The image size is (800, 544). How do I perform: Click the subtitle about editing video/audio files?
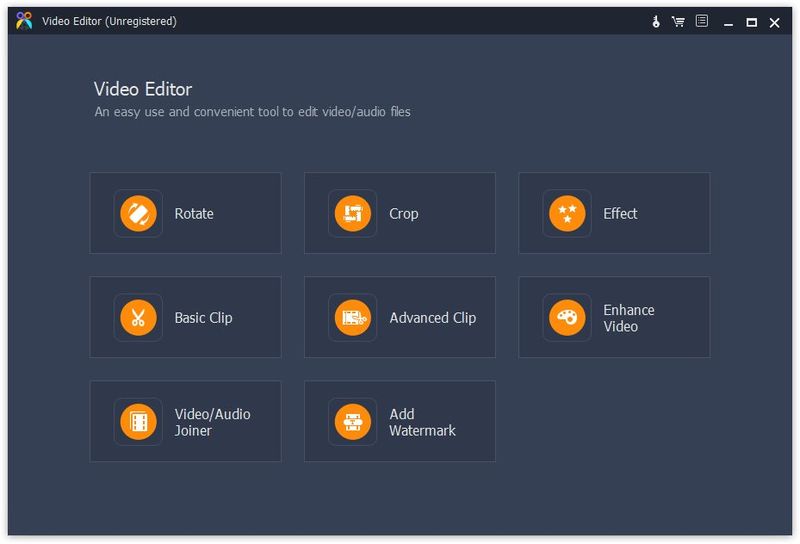[253, 112]
